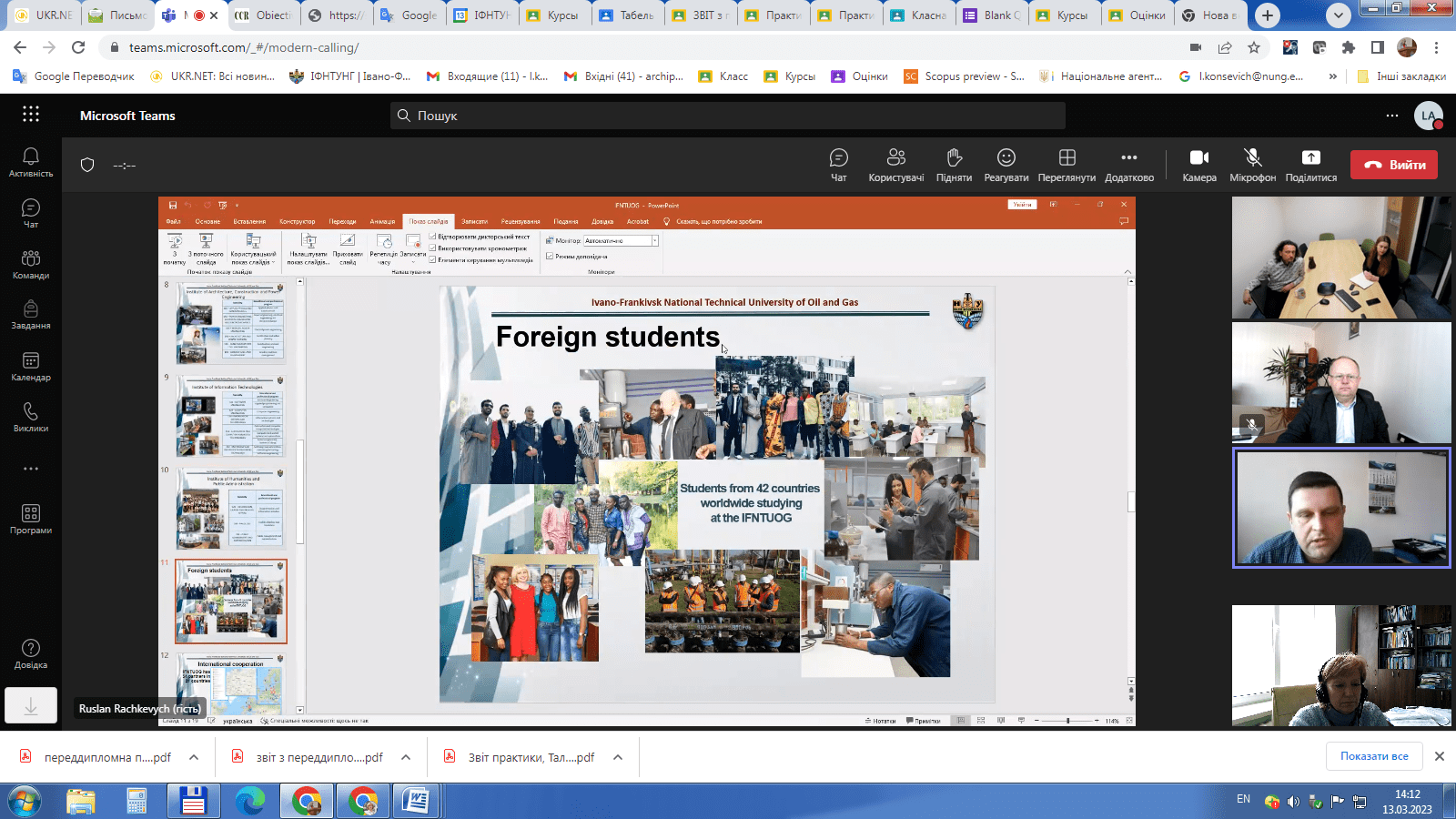Expand options for 'Звіт практики, Тал....pdf' download
Image resolution: width=1456 pixels, height=819 pixels.
click(618, 757)
